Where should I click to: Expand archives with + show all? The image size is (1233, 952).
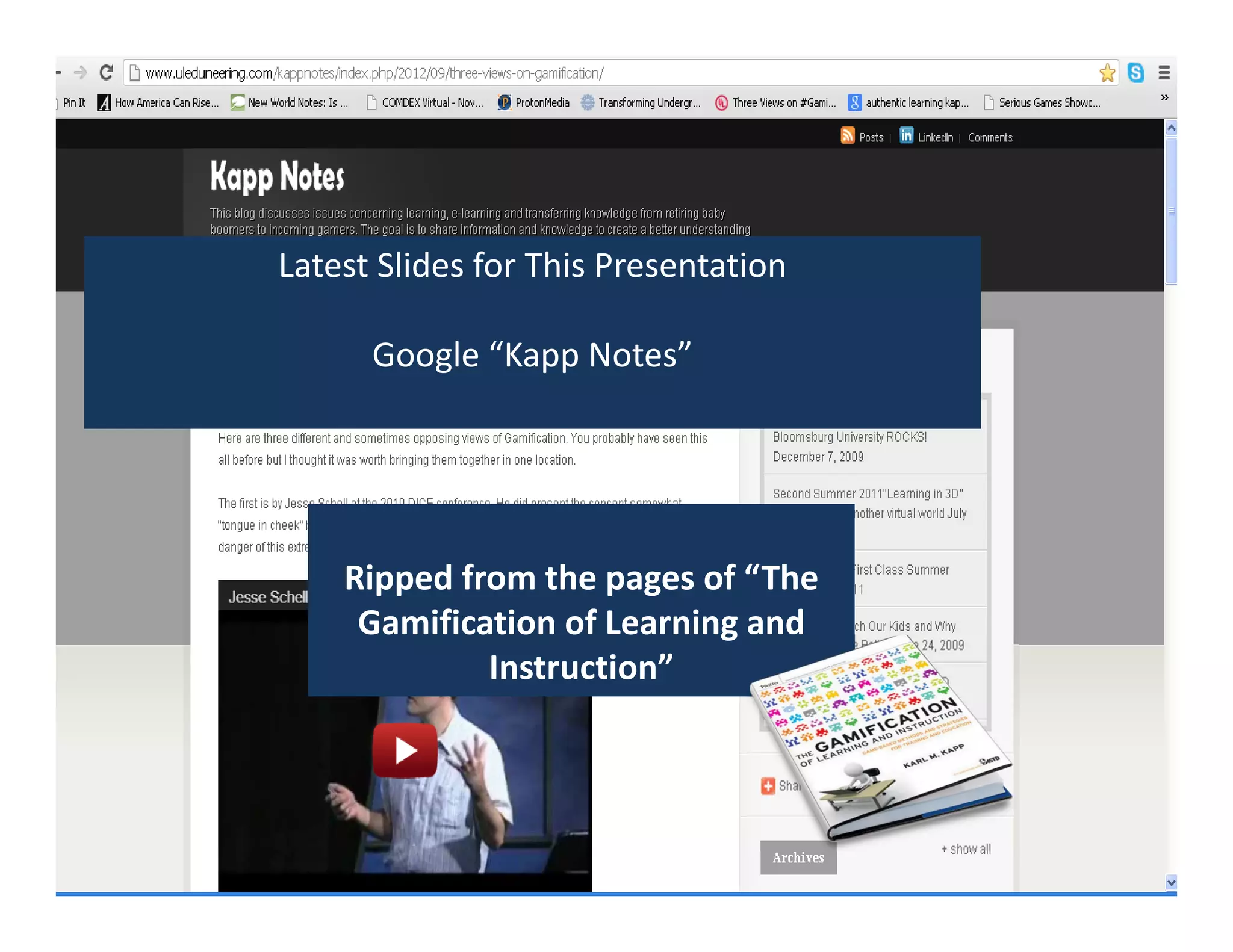[x=966, y=850]
